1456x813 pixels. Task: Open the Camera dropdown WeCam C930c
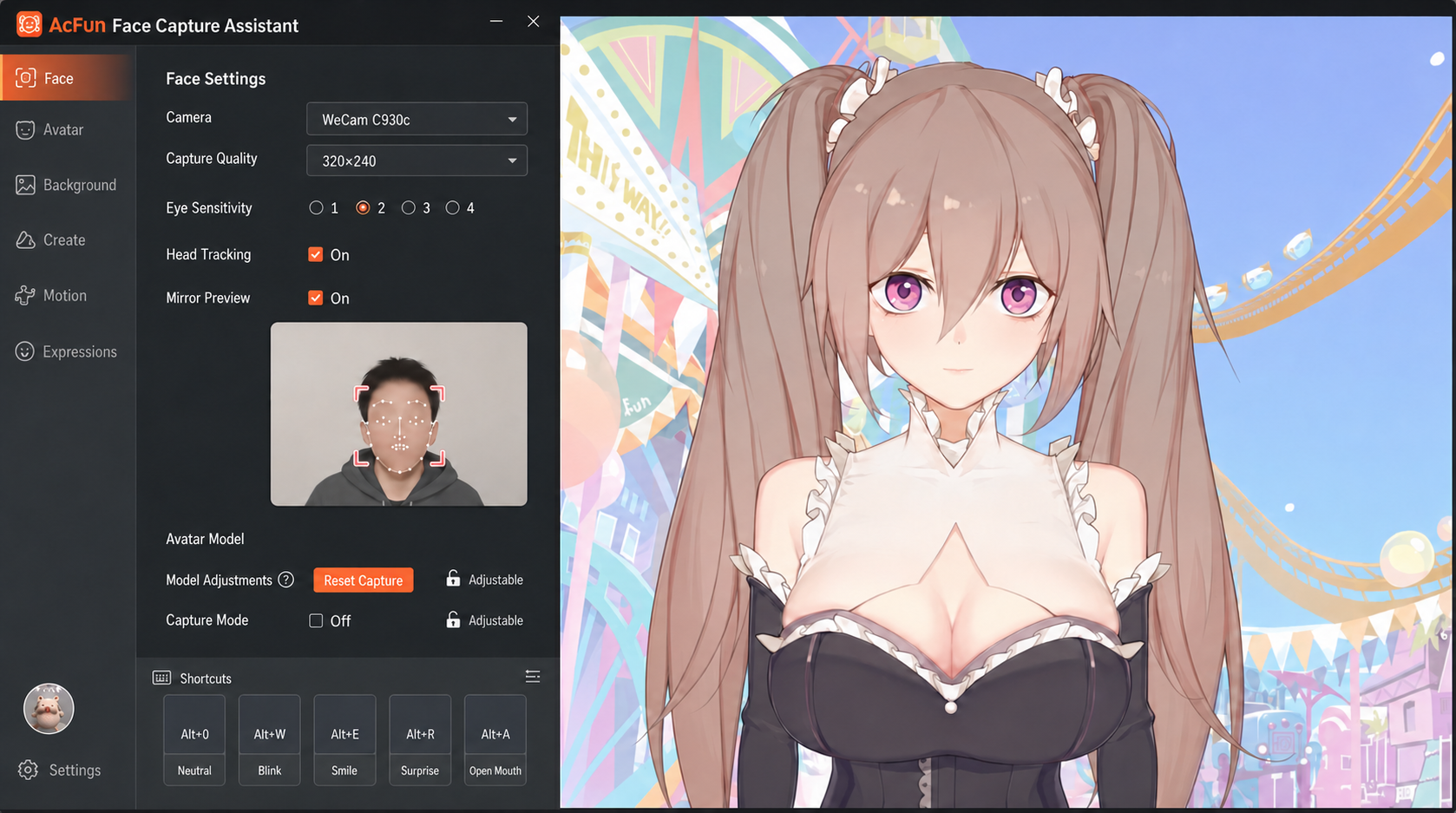pyautogui.click(x=416, y=119)
